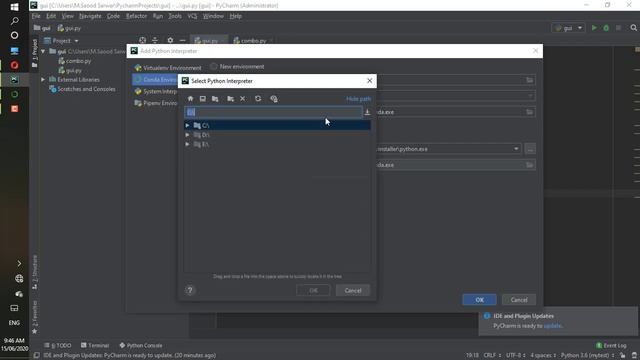Open Project panel settings gear
This screenshot has height=360, width=640.
(x=170, y=40)
